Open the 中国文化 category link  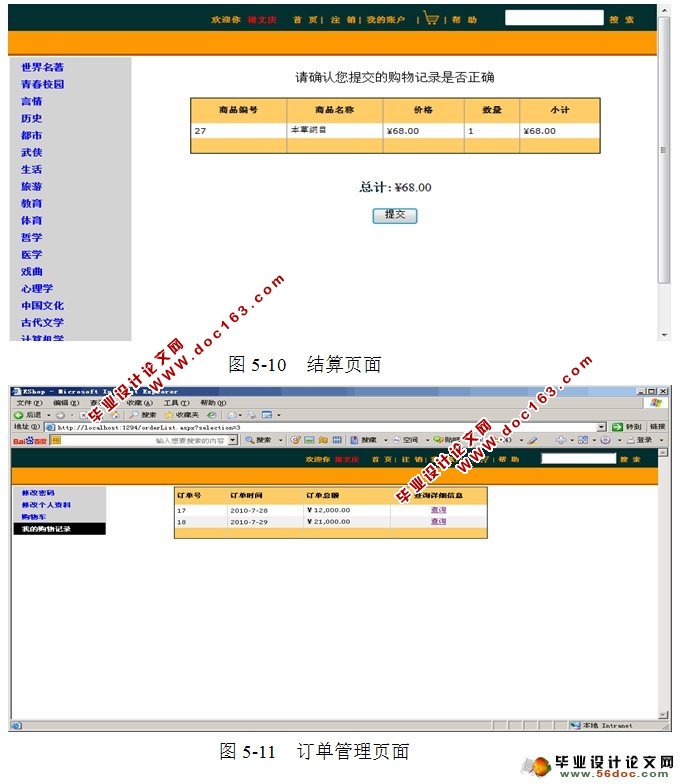[x=42, y=306]
